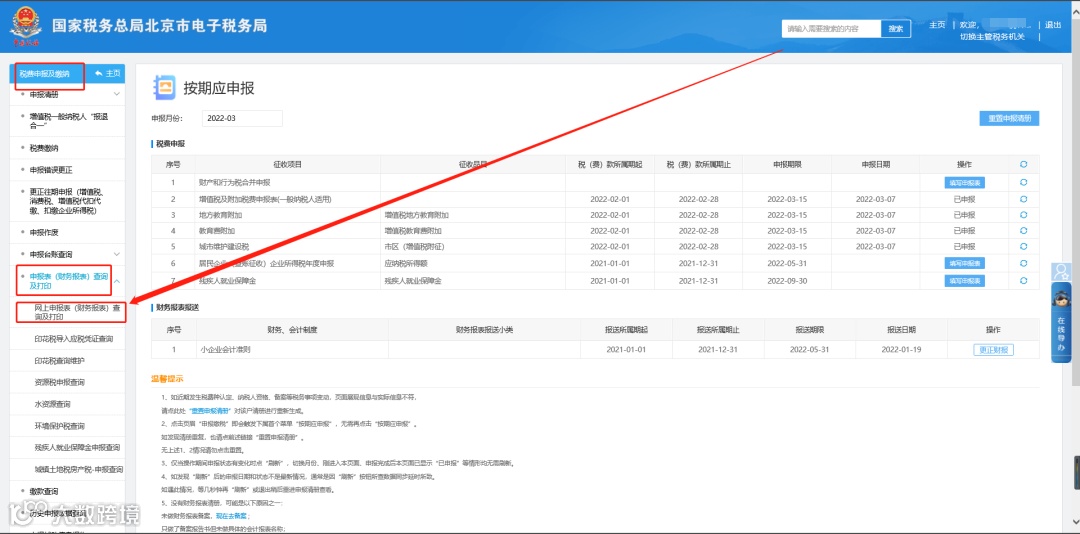The width and height of the screenshot is (1080, 534).
Task: Refresh the 教育费附加 row
Action: pos(1024,231)
